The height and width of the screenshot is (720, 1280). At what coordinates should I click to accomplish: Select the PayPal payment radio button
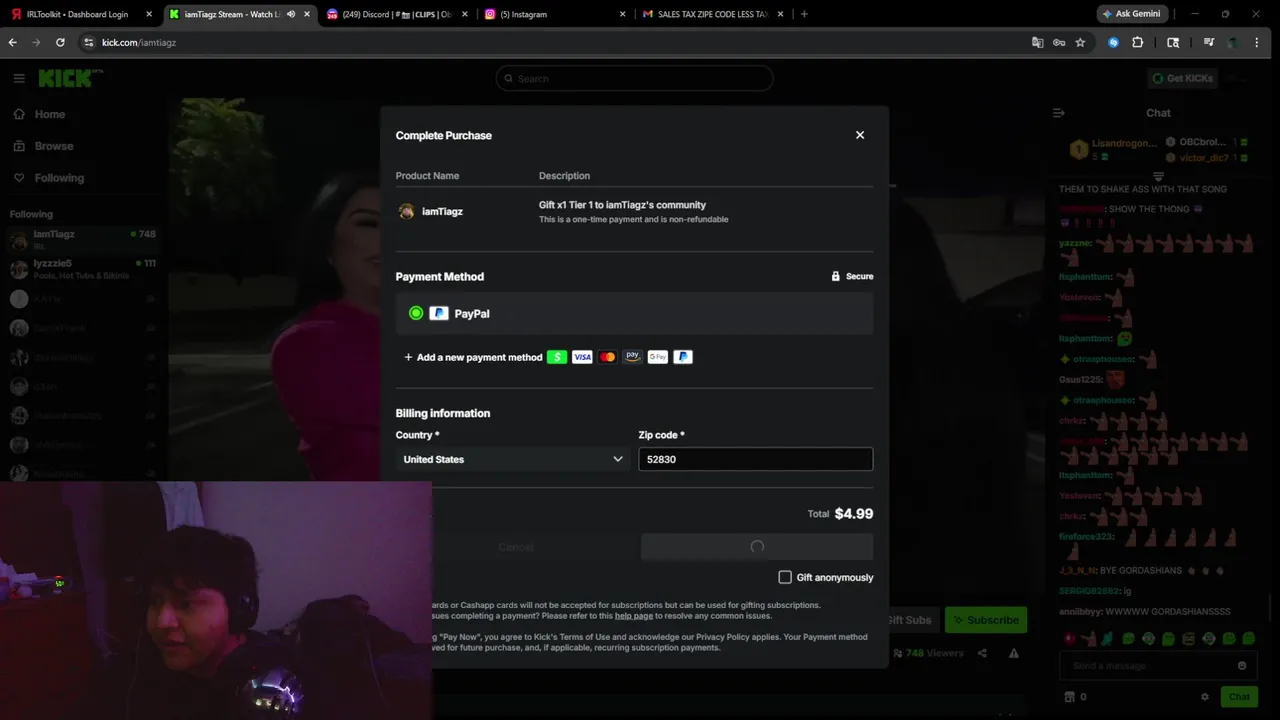[416, 313]
